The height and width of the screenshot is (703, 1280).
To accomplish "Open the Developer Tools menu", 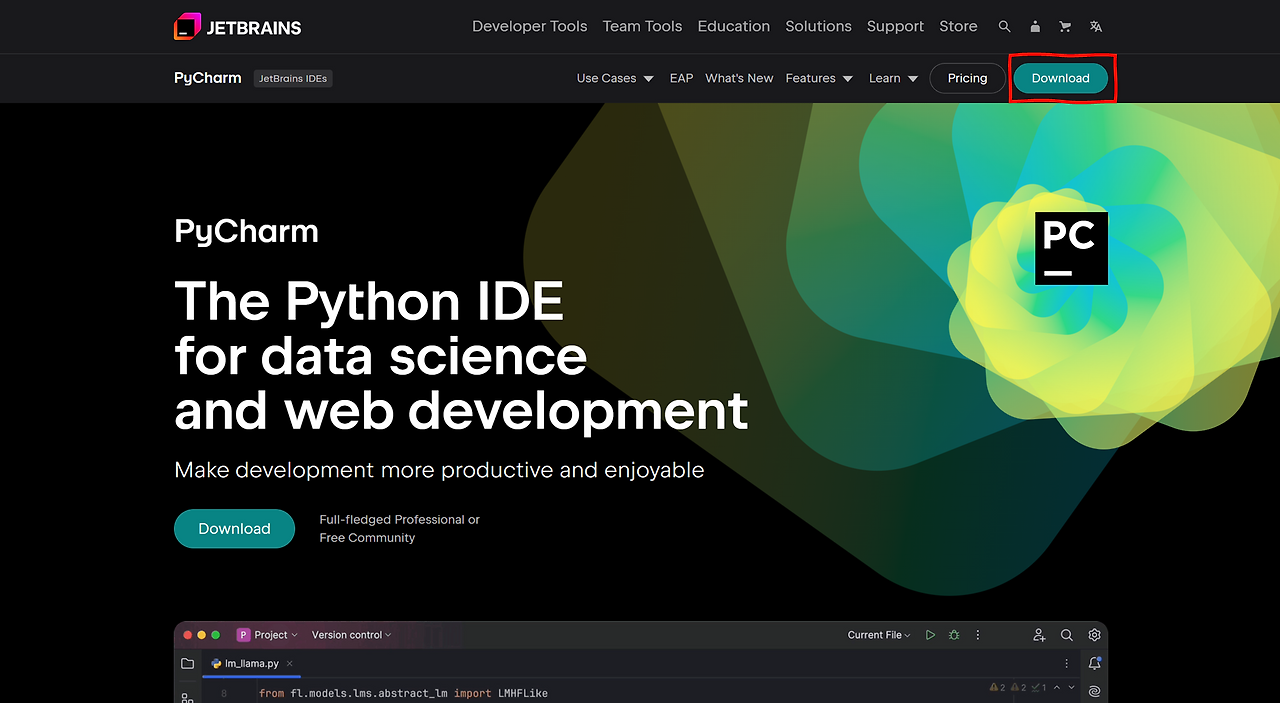I will pyautogui.click(x=530, y=26).
